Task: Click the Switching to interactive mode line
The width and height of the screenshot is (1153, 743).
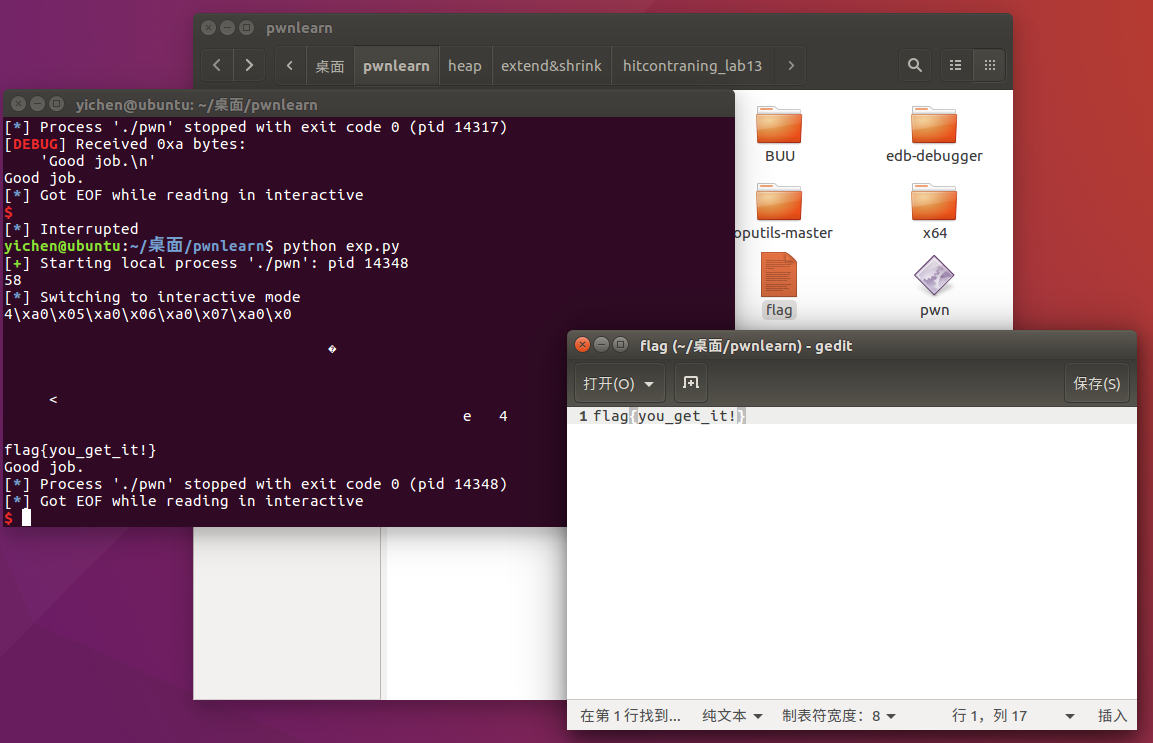Action: [x=152, y=297]
